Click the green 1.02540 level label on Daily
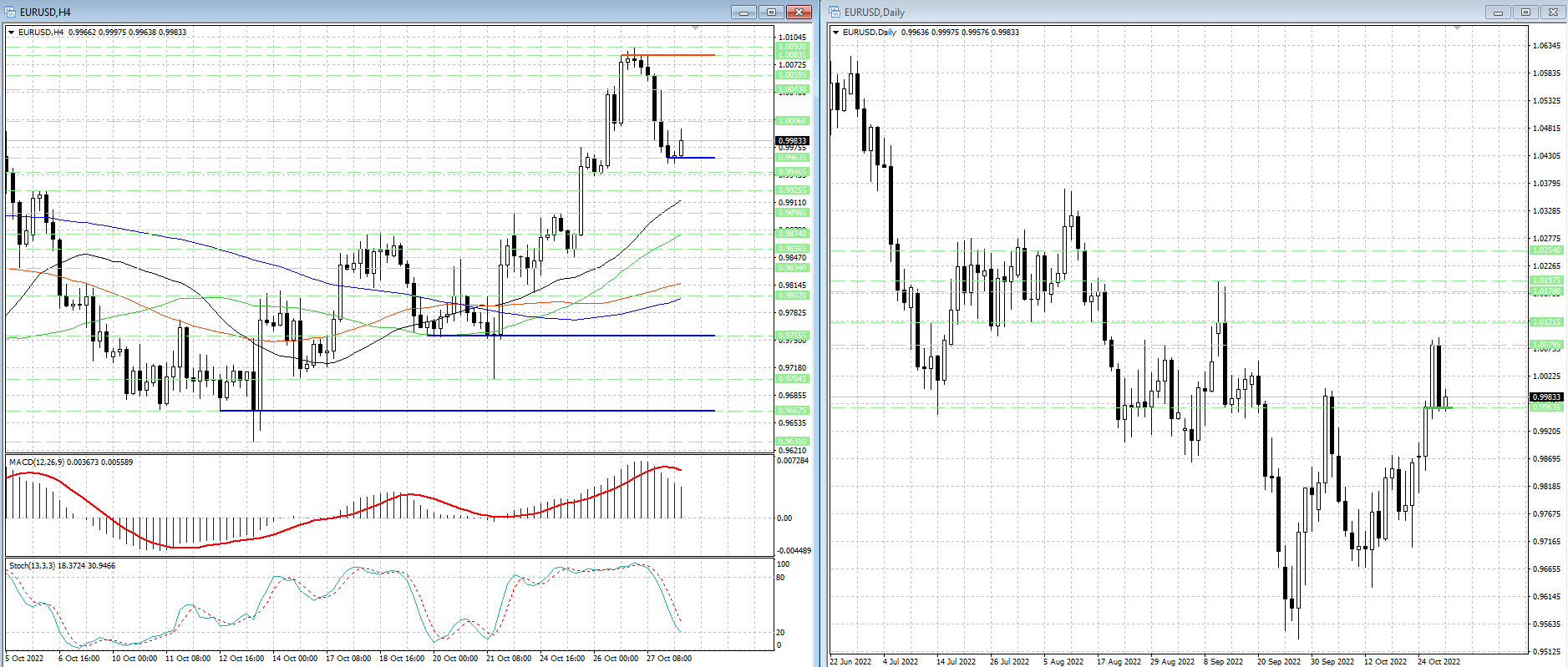Viewport: 1568px width, 667px height. [1545, 250]
